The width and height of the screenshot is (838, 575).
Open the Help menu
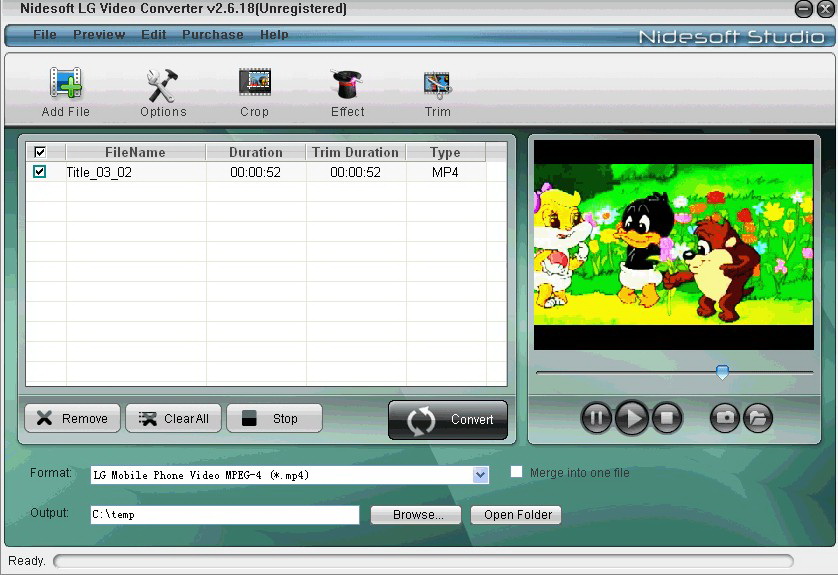click(274, 35)
